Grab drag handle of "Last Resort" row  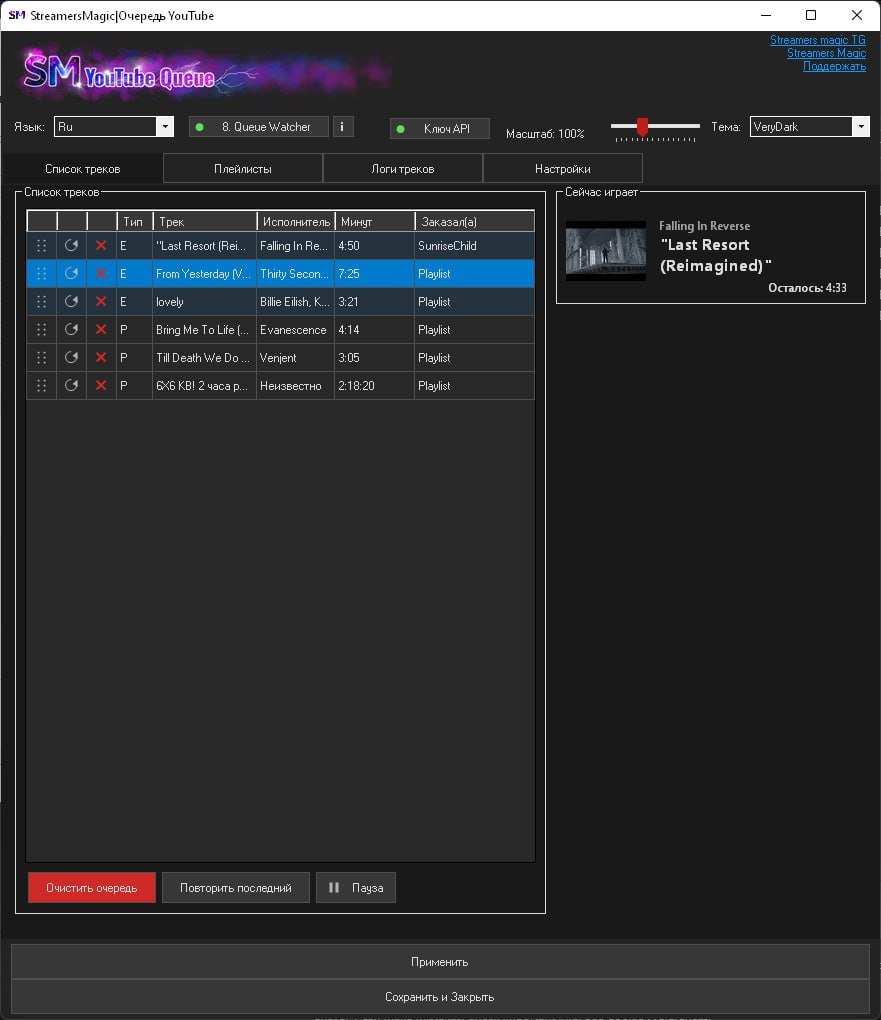[x=42, y=245]
